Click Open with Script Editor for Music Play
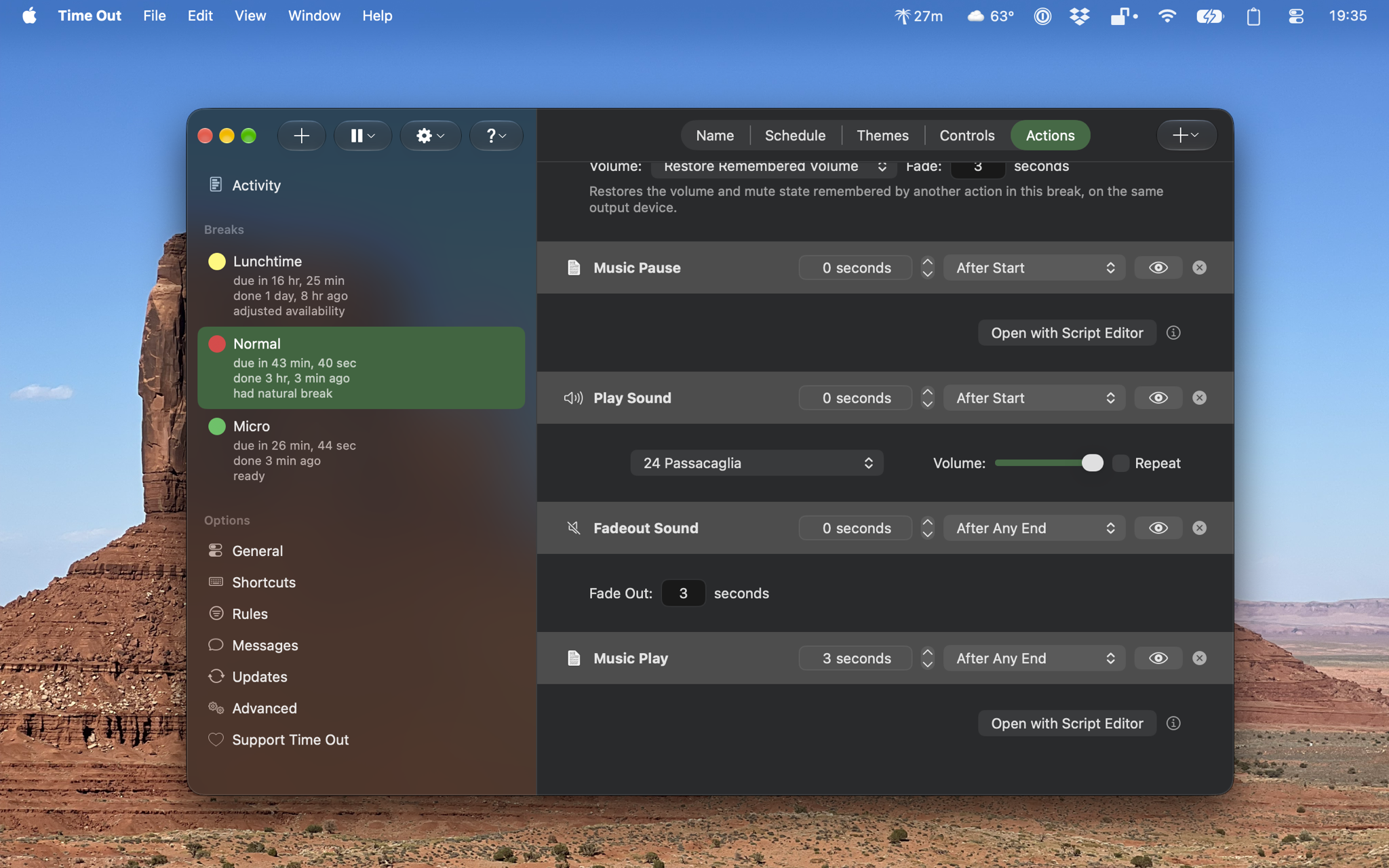The height and width of the screenshot is (868, 1389). [1067, 724]
